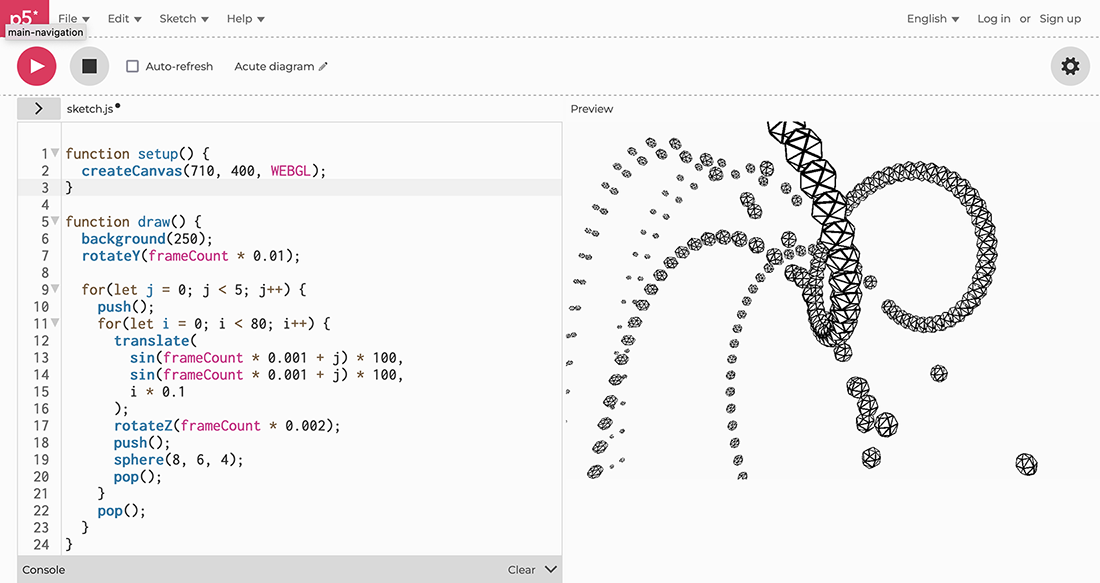Fold the setup function at line 1
This screenshot has width=1100, height=583.
[55, 153]
